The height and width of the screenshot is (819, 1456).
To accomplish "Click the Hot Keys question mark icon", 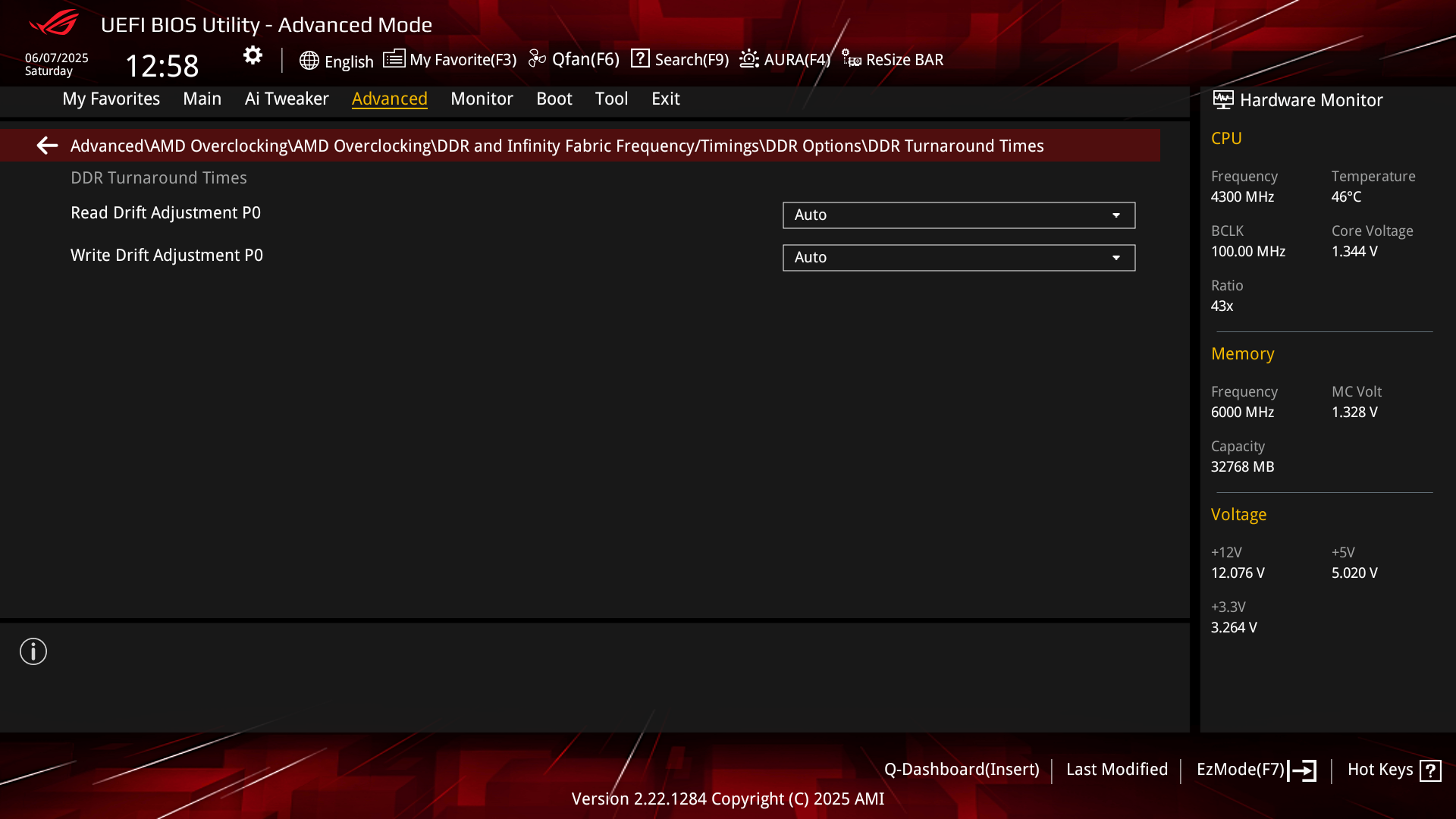I will 1430,770.
